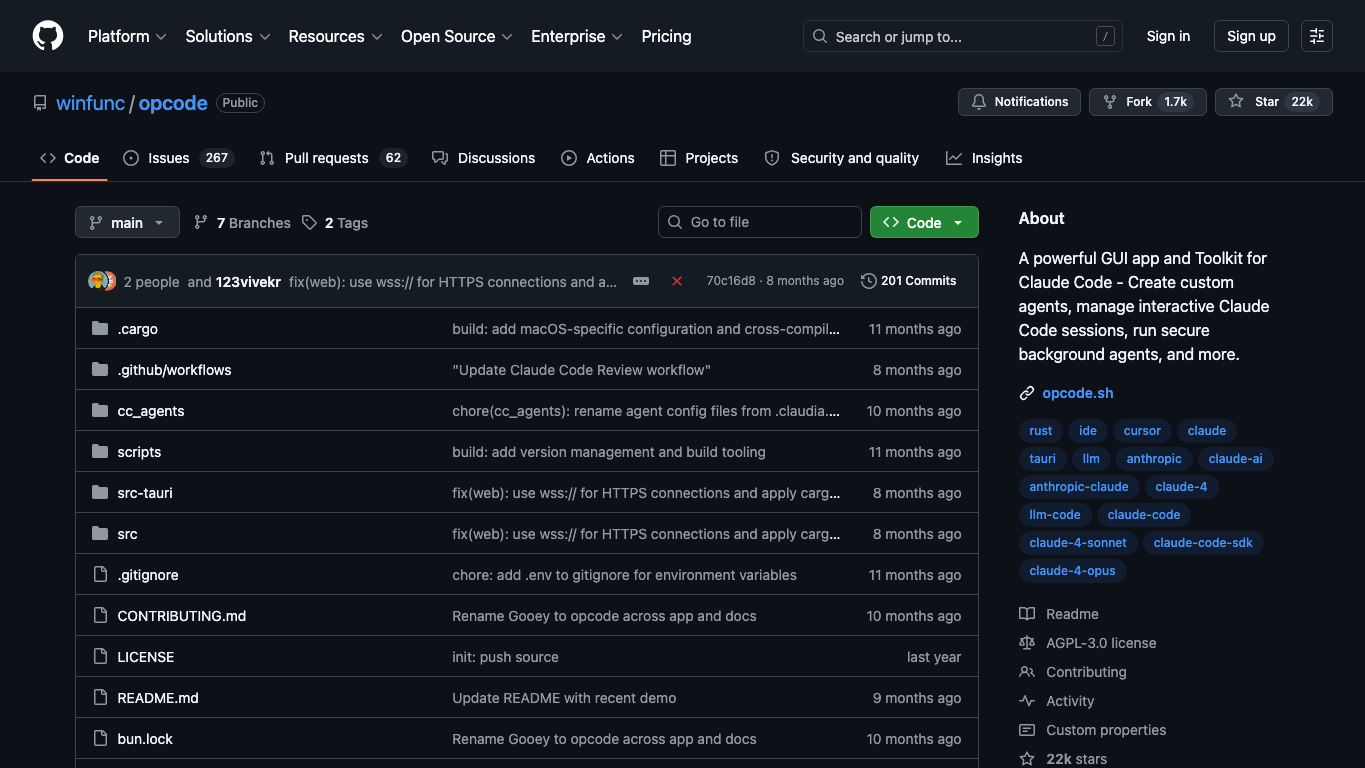Open the main branch dropdown
This screenshot has width=1365, height=768.
click(x=127, y=222)
